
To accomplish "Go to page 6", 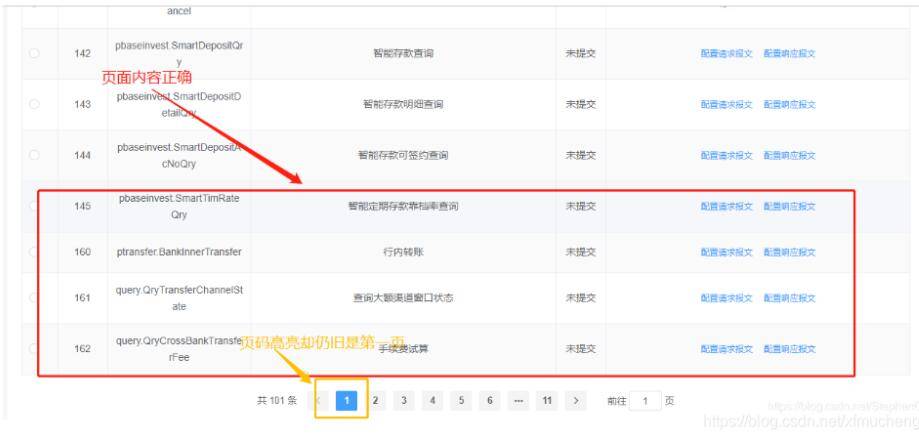I will click(x=489, y=401).
